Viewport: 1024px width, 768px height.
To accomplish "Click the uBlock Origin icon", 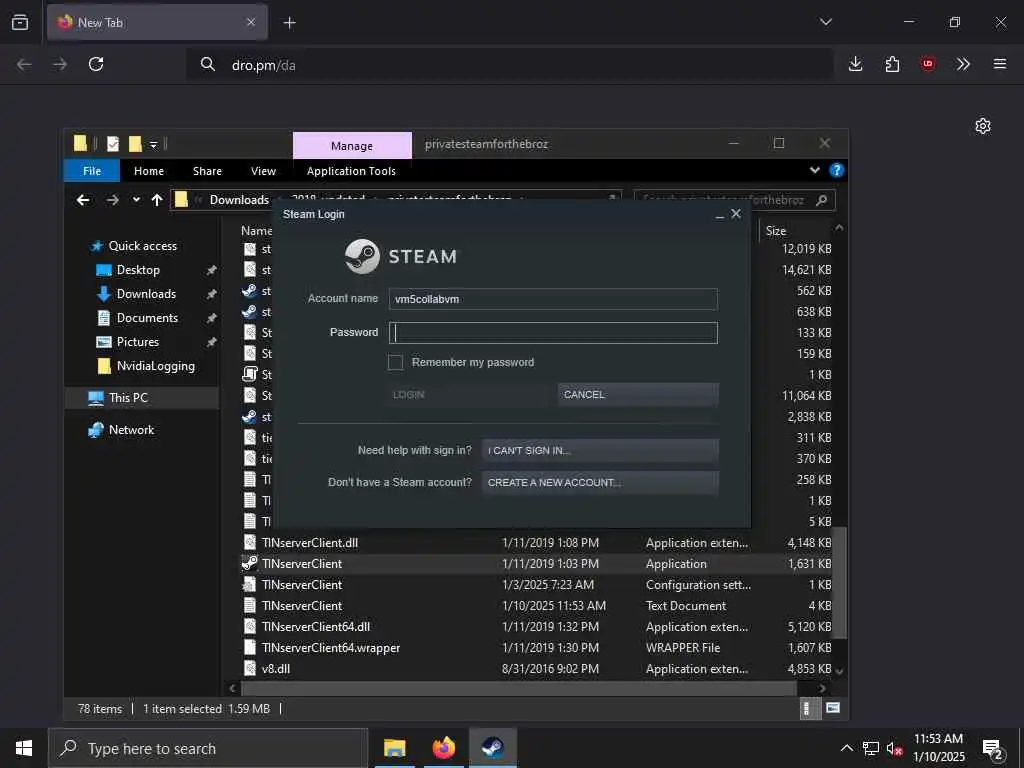I will pos(927,64).
